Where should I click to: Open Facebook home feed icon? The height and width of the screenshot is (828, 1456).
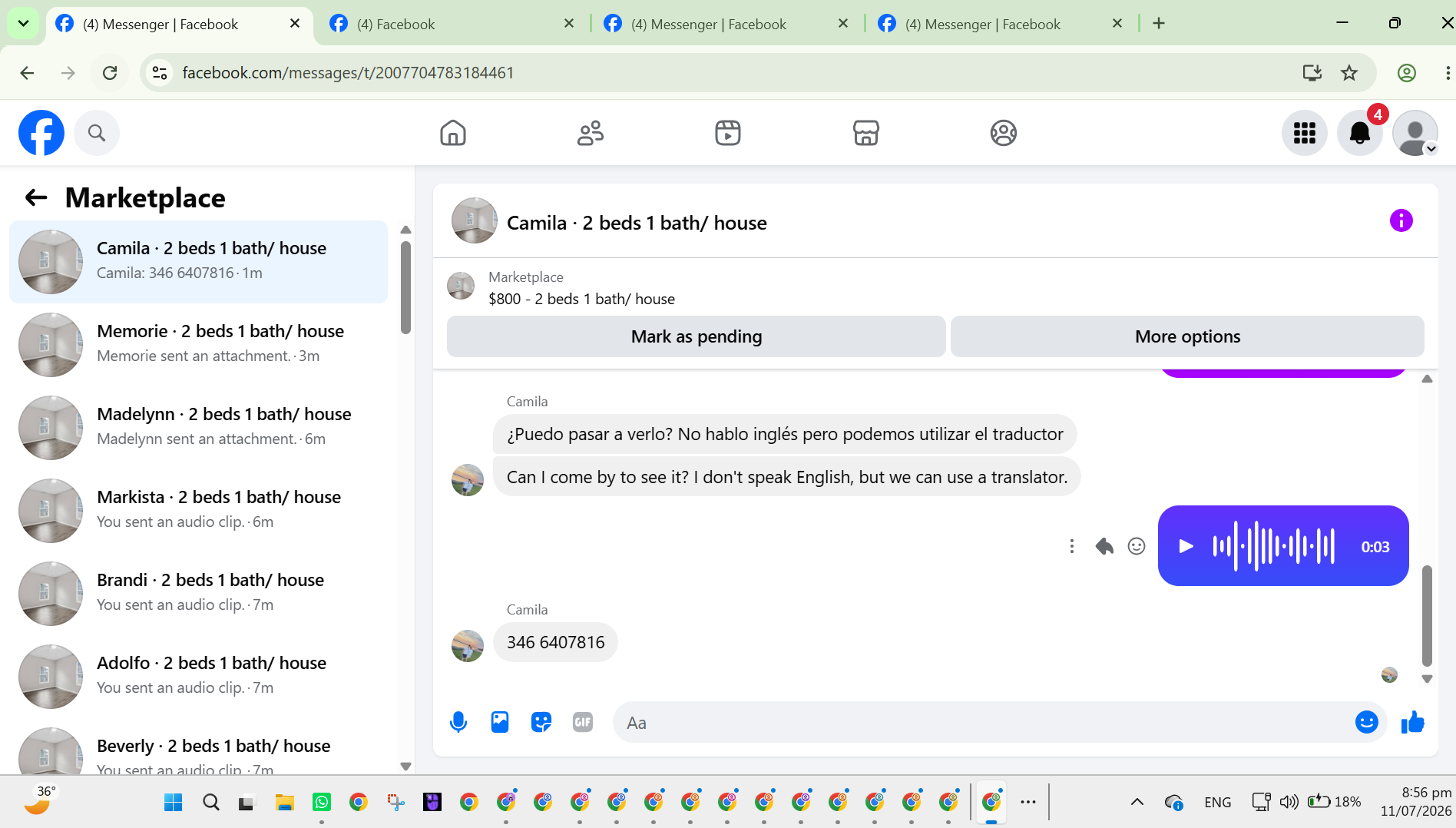click(453, 133)
